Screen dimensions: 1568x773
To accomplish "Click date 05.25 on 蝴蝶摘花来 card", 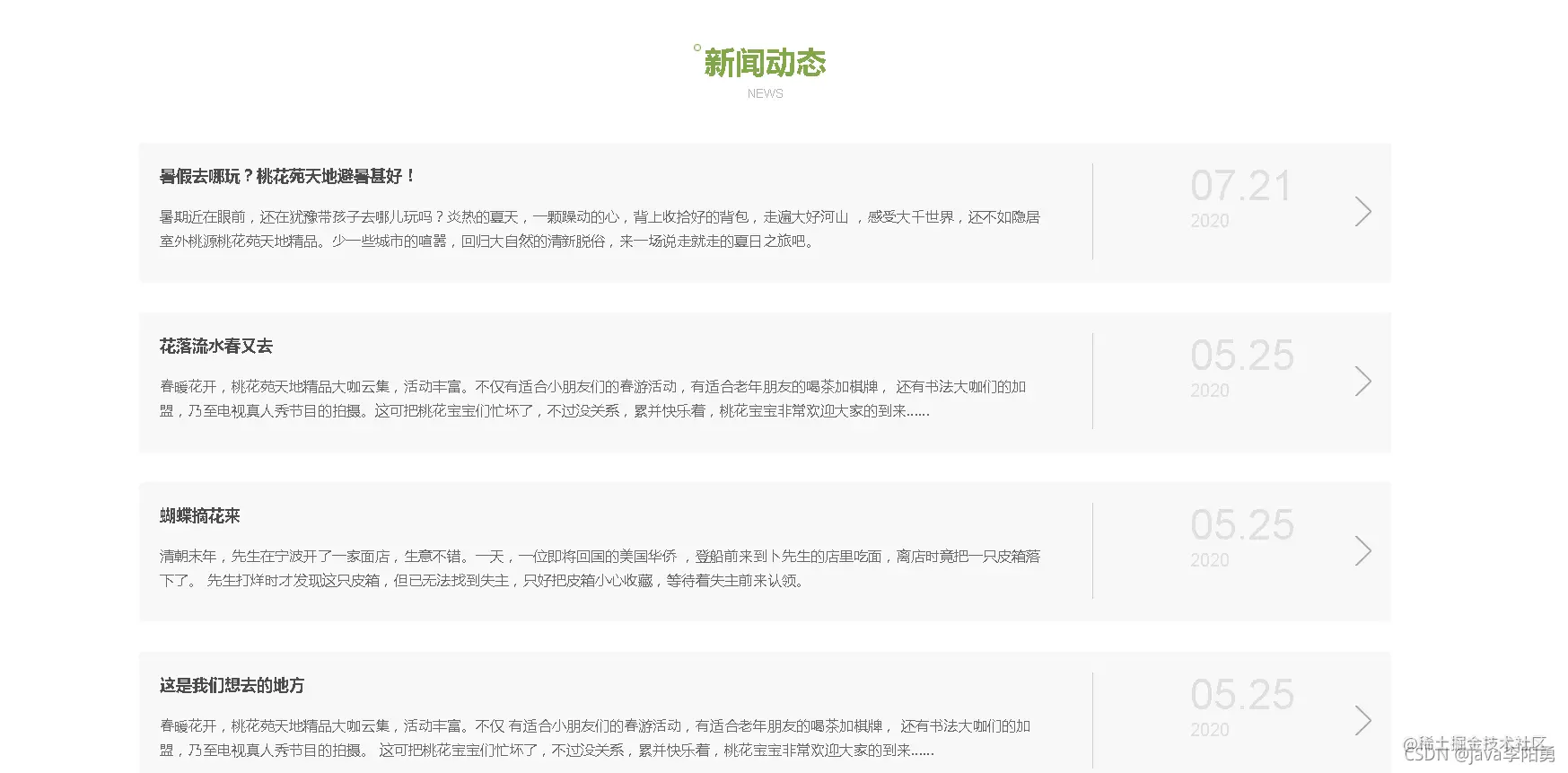I will [x=1242, y=525].
